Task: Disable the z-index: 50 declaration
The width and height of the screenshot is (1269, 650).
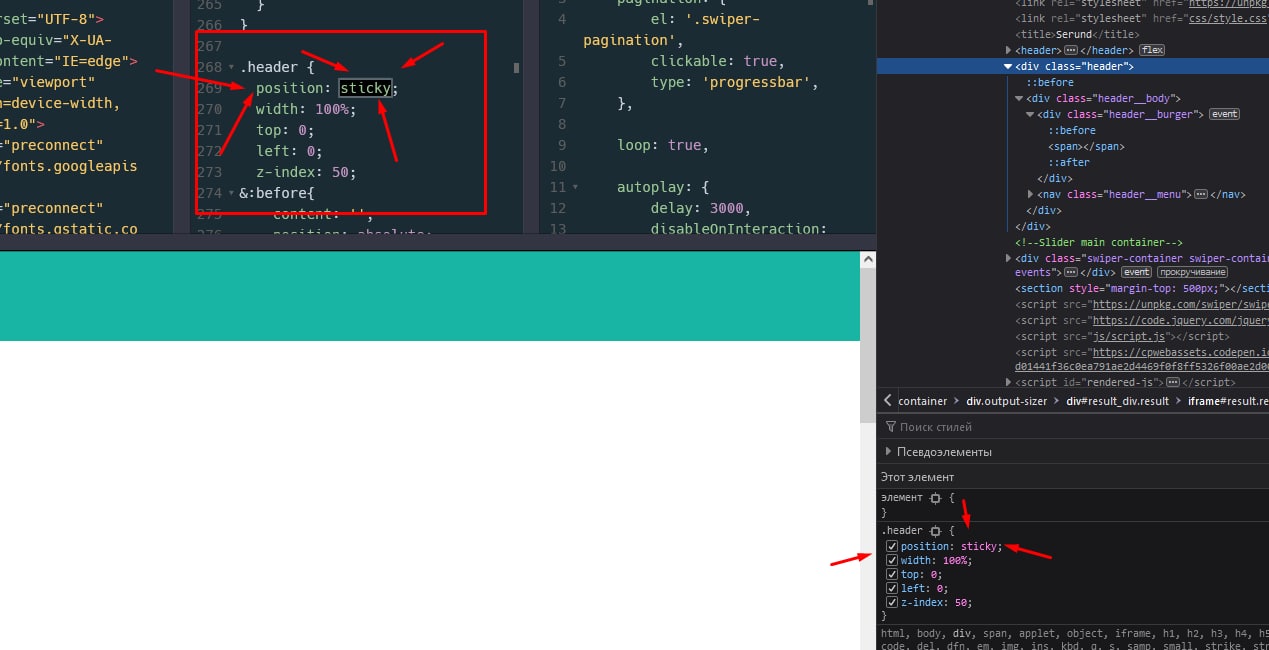Action: (892, 602)
